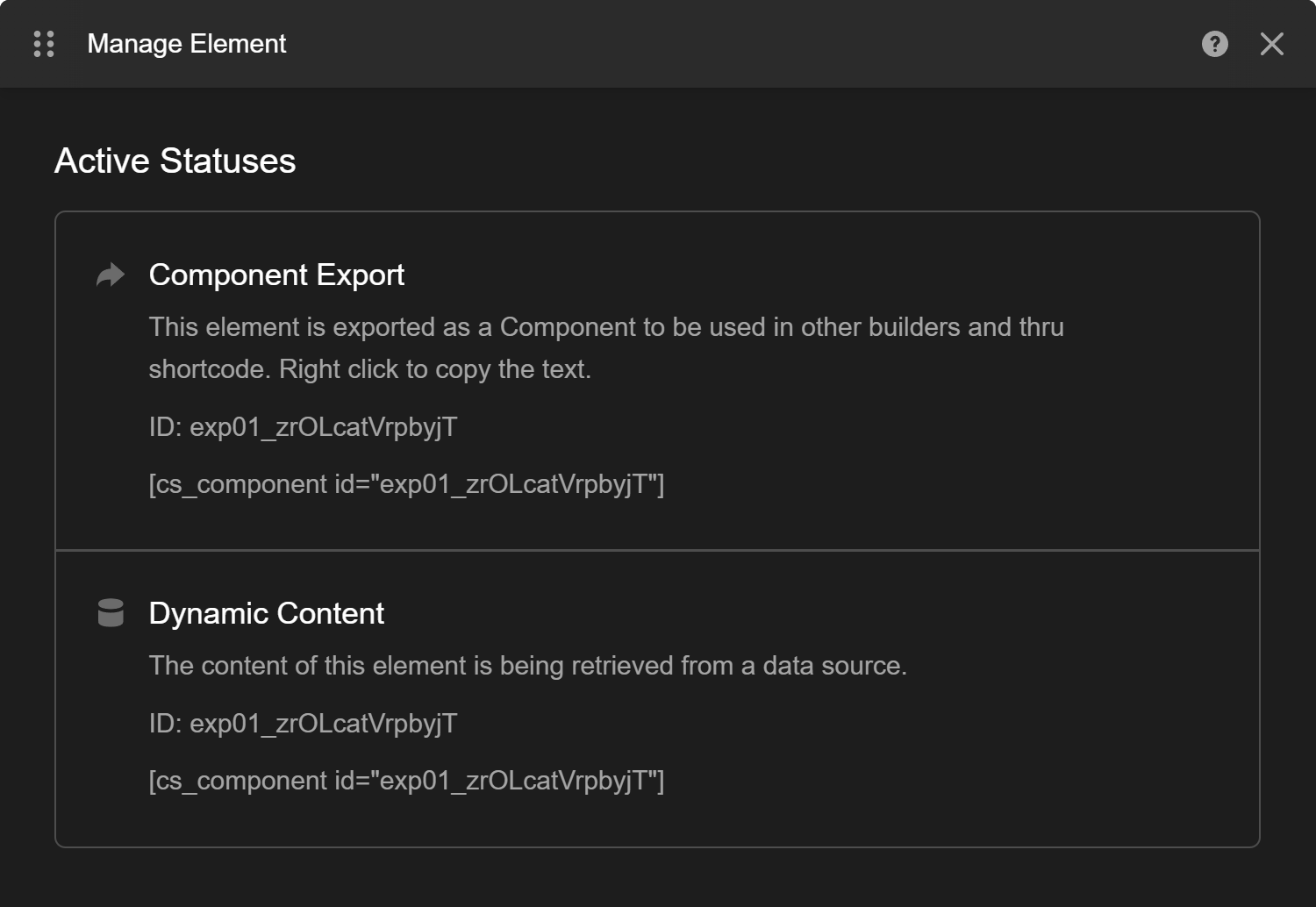Click the Manage Element title
The width and height of the screenshot is (1316, 907).
[x=186, y=43]
